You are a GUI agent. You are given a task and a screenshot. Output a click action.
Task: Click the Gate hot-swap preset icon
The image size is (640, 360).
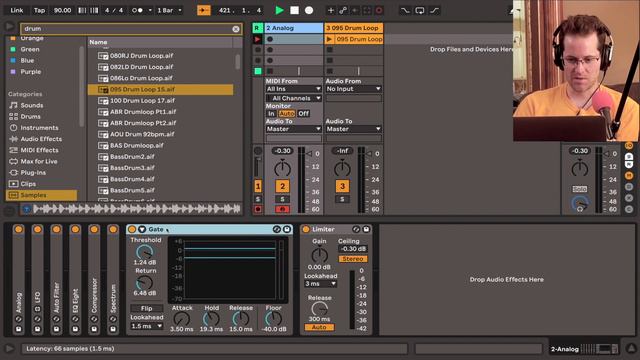click(x=276, y=229)
